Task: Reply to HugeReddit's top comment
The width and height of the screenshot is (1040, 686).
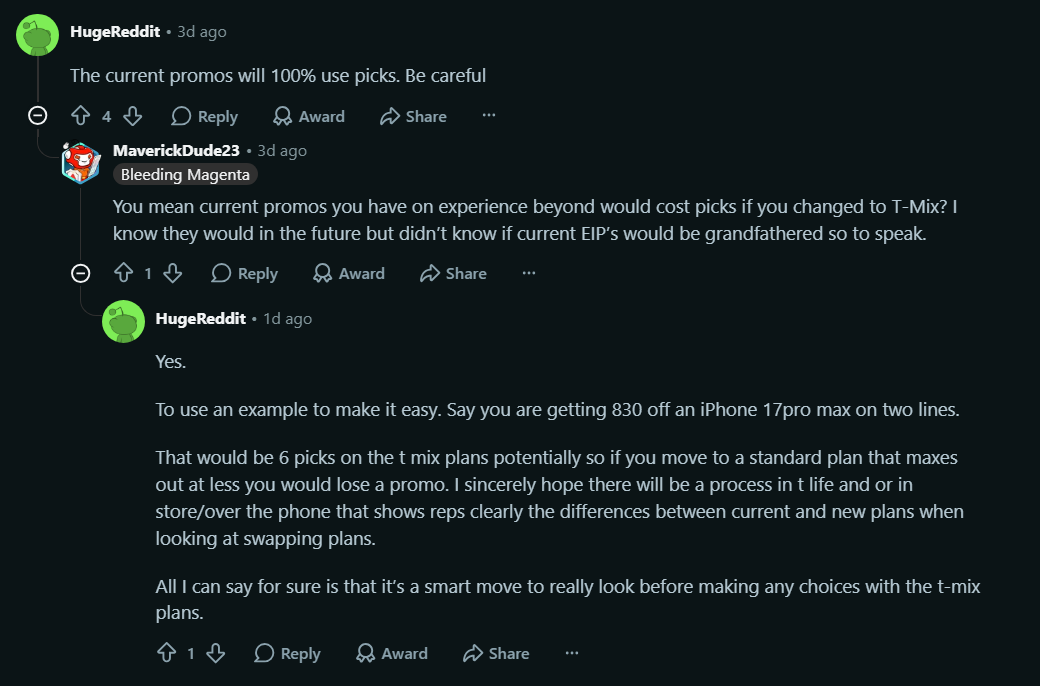Action: pyautogui.click(x=204, y=116)
